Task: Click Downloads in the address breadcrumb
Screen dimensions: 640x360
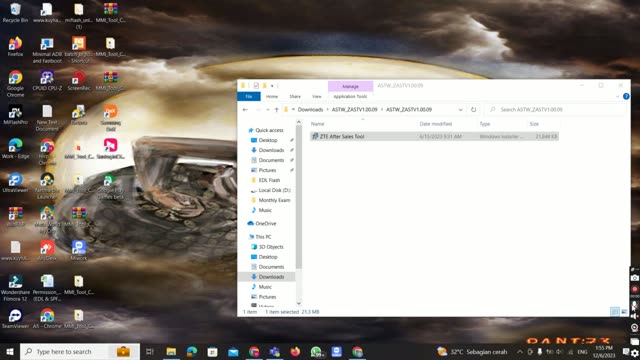Action: click(310, 109)
